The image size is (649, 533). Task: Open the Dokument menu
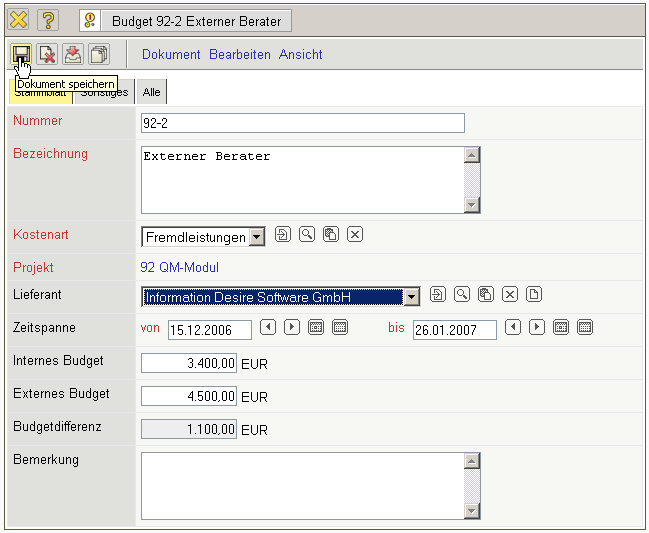(171, 55)
